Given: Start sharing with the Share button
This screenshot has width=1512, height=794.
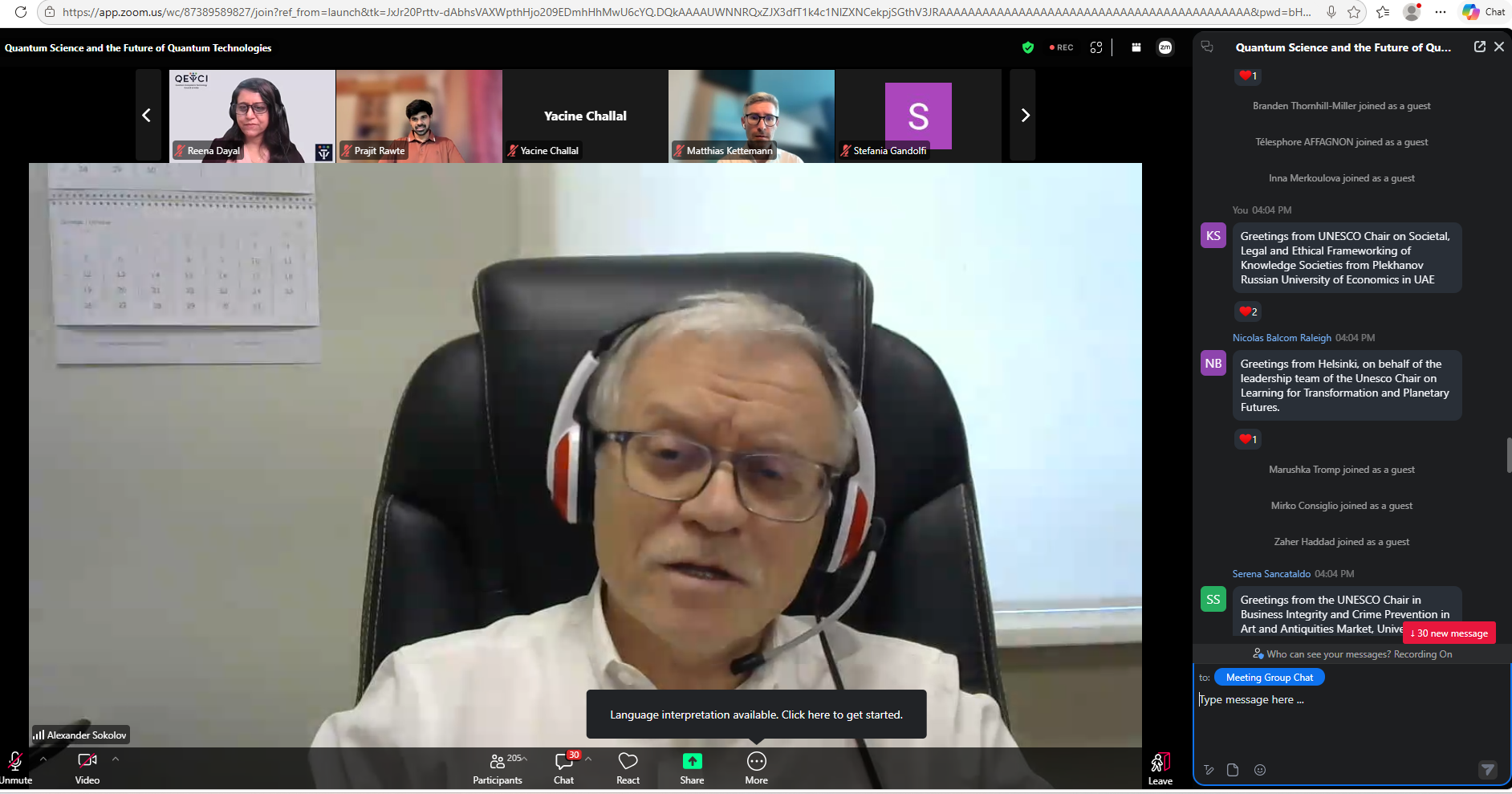Looking at the screenshot, I should click(x=692, y=768).
